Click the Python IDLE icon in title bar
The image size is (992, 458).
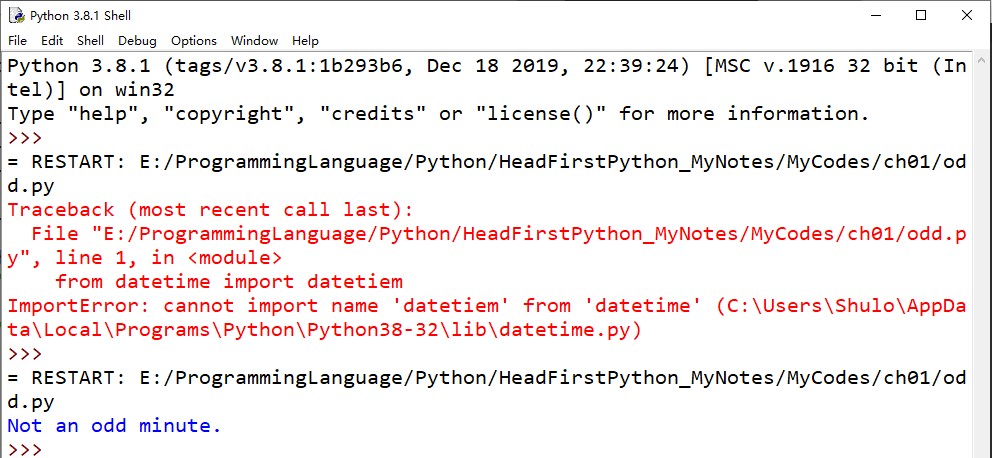pos(16,15)
